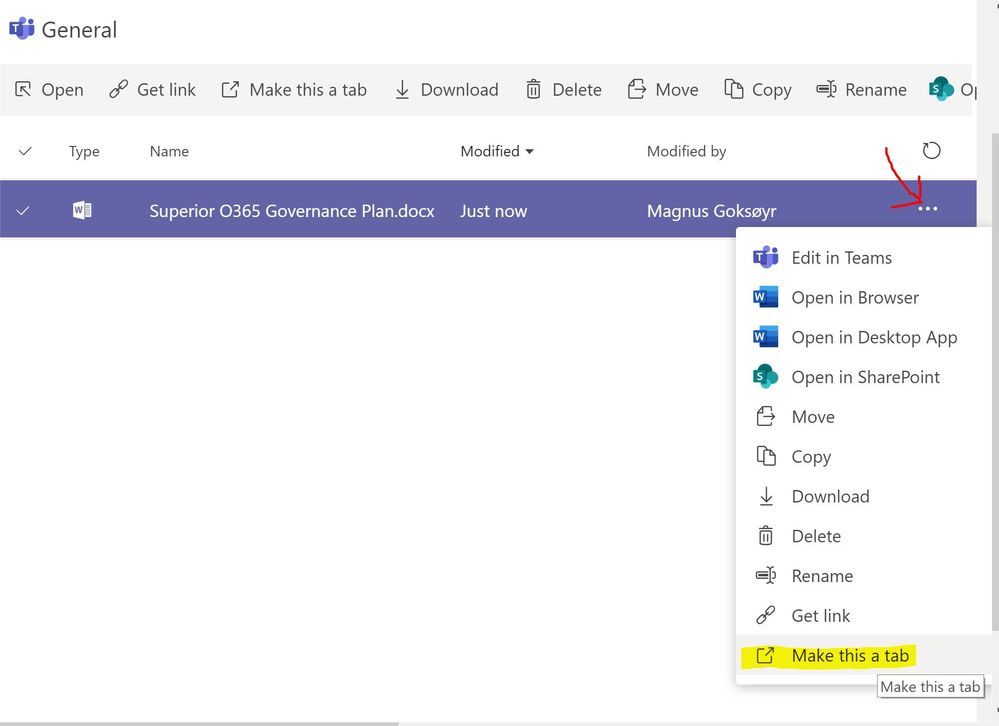Click the Word icon beside Open in Browser
The height and width of the screenshot is (726, 999).
point(765,297)
